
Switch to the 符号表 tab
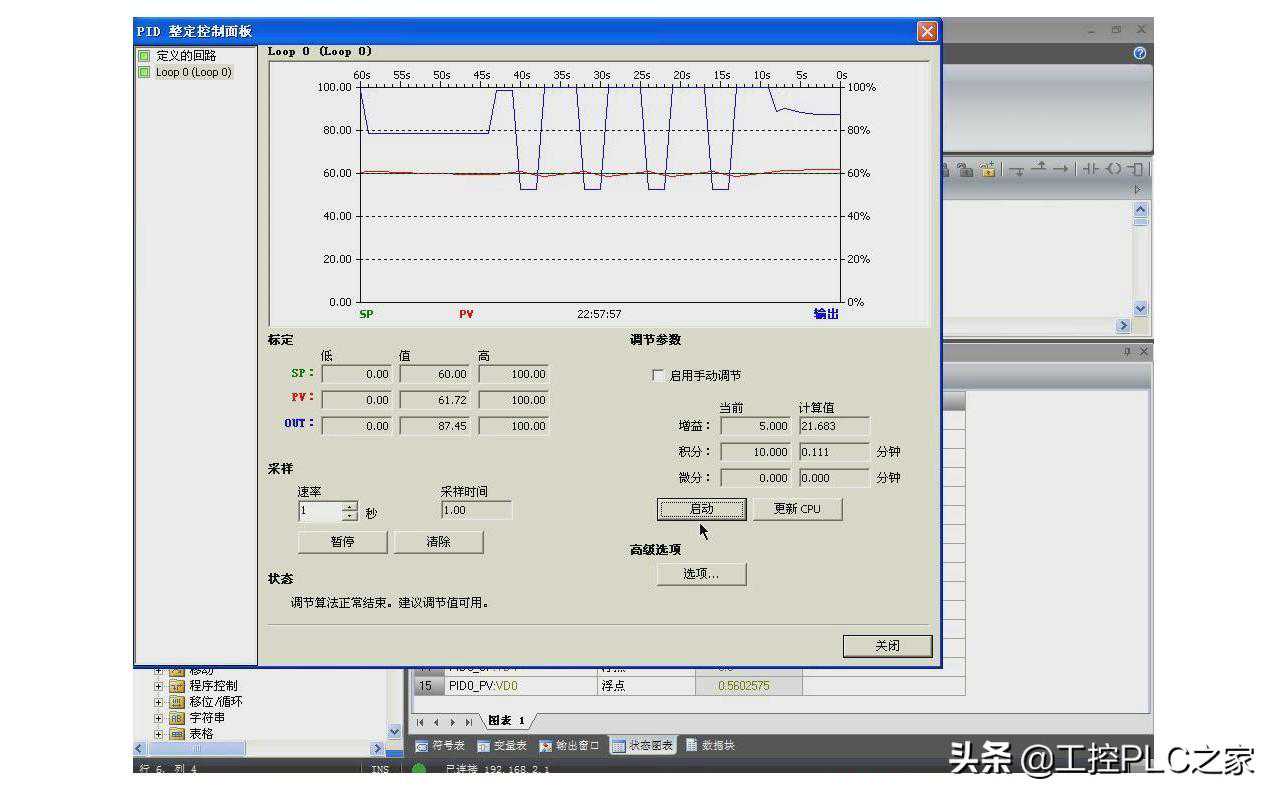tap(440, 746)
